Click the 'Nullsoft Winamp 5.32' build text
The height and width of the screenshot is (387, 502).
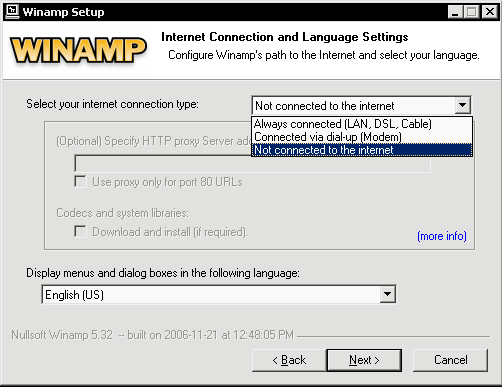tap(152, 335)
